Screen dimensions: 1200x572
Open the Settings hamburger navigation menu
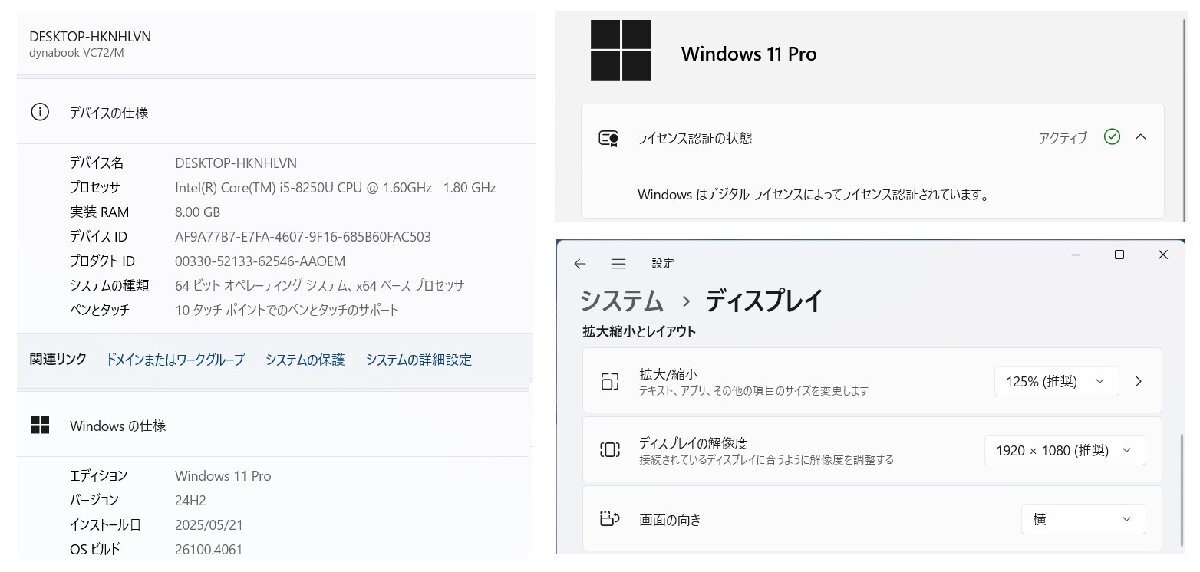tap(618, 263)
